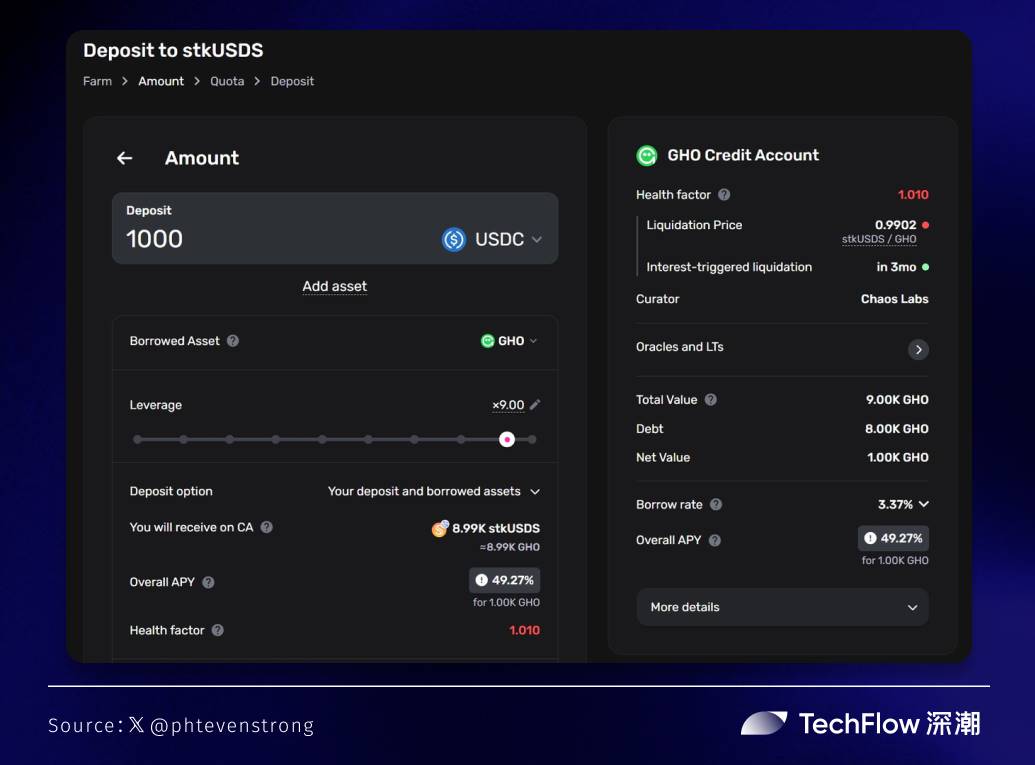Go back using the arrow beside Amount

(x=125, y=158)
